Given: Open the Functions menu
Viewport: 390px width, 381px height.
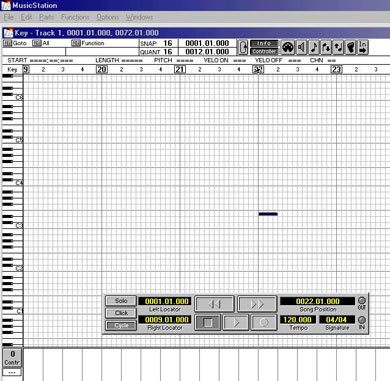Looking at the screenshot, I should pos(75,17).
